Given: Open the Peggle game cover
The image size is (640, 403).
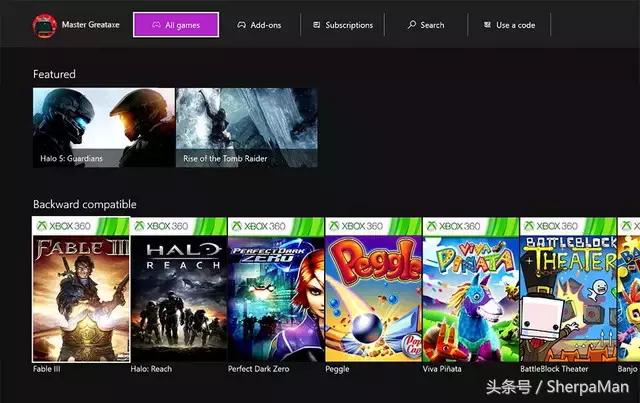Looking at the screenshot, I should [x=373, y=289].
